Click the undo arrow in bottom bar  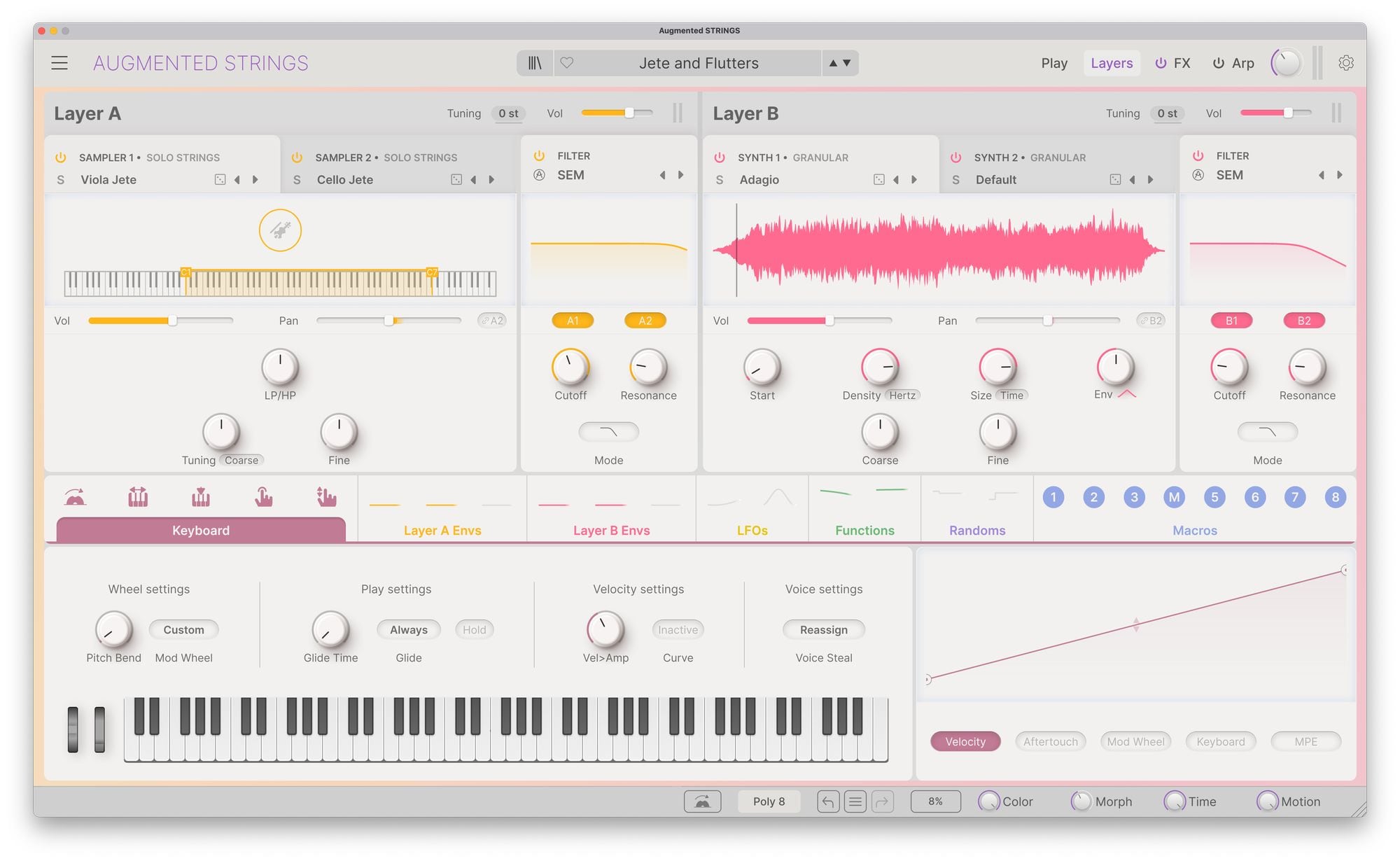(828, 801)
